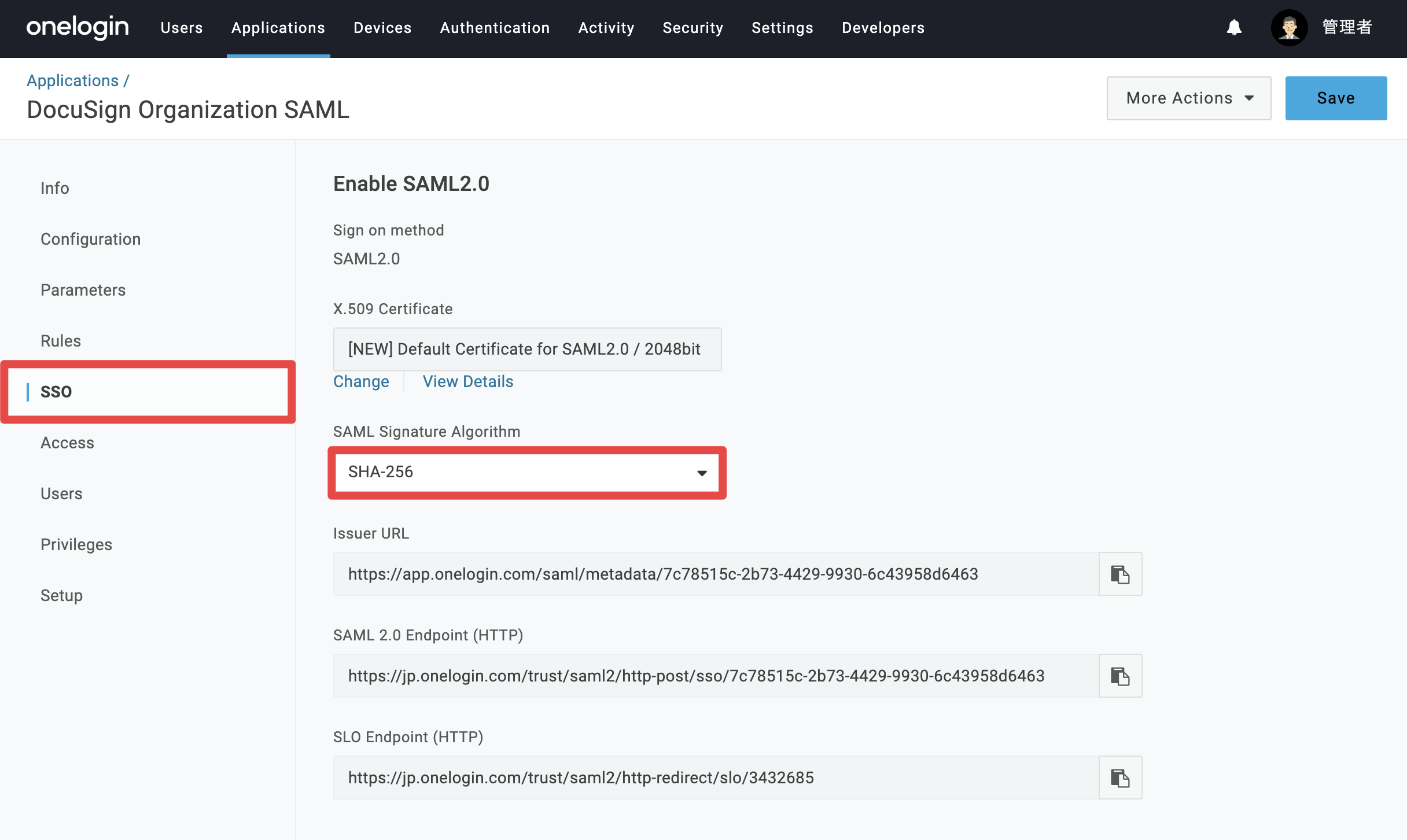Click the Enable SAML2.0 heading
The width and height of the screenshot is (1407, 840).
click(411, 184)
